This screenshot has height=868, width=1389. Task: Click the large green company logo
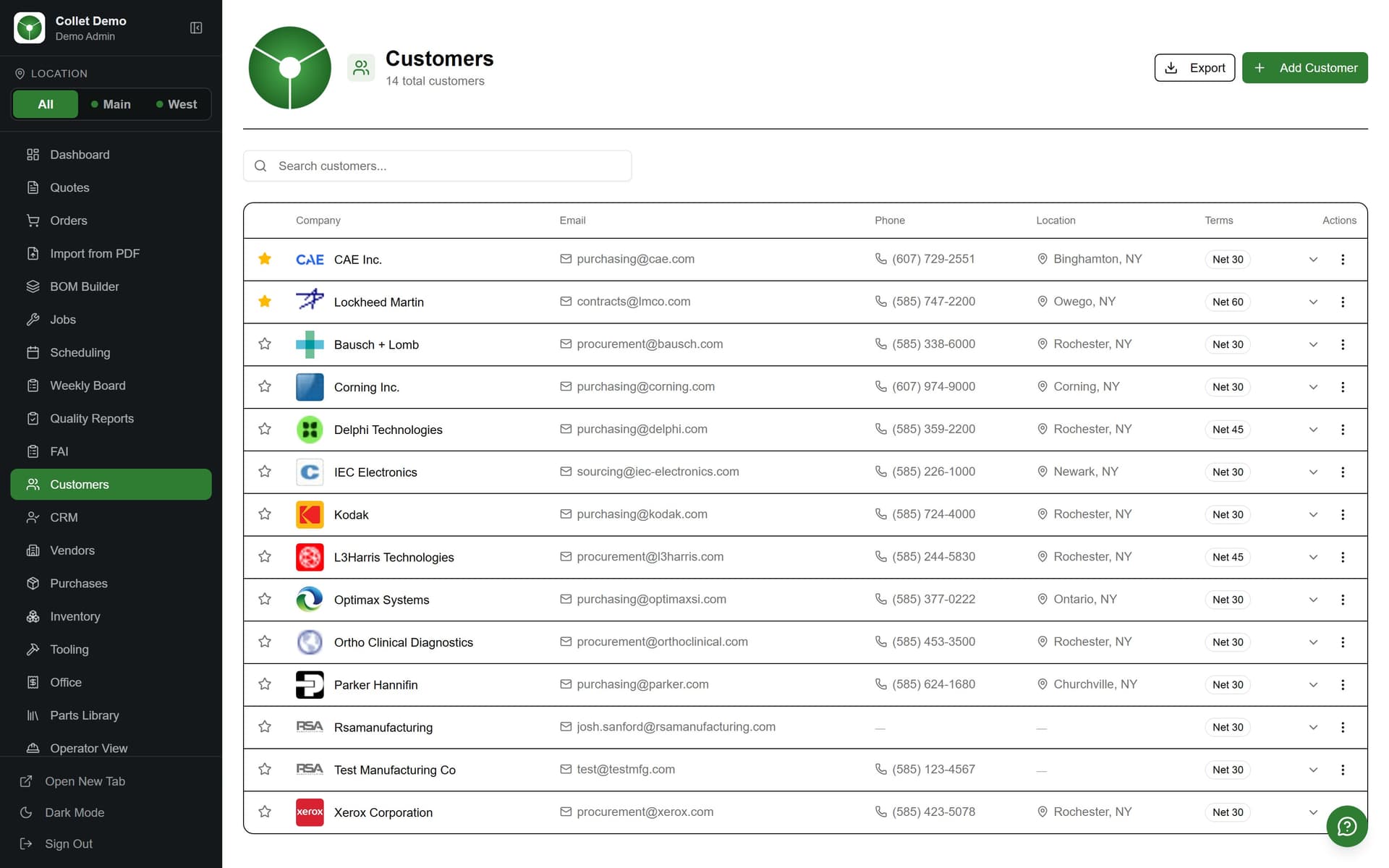[290, 68]
